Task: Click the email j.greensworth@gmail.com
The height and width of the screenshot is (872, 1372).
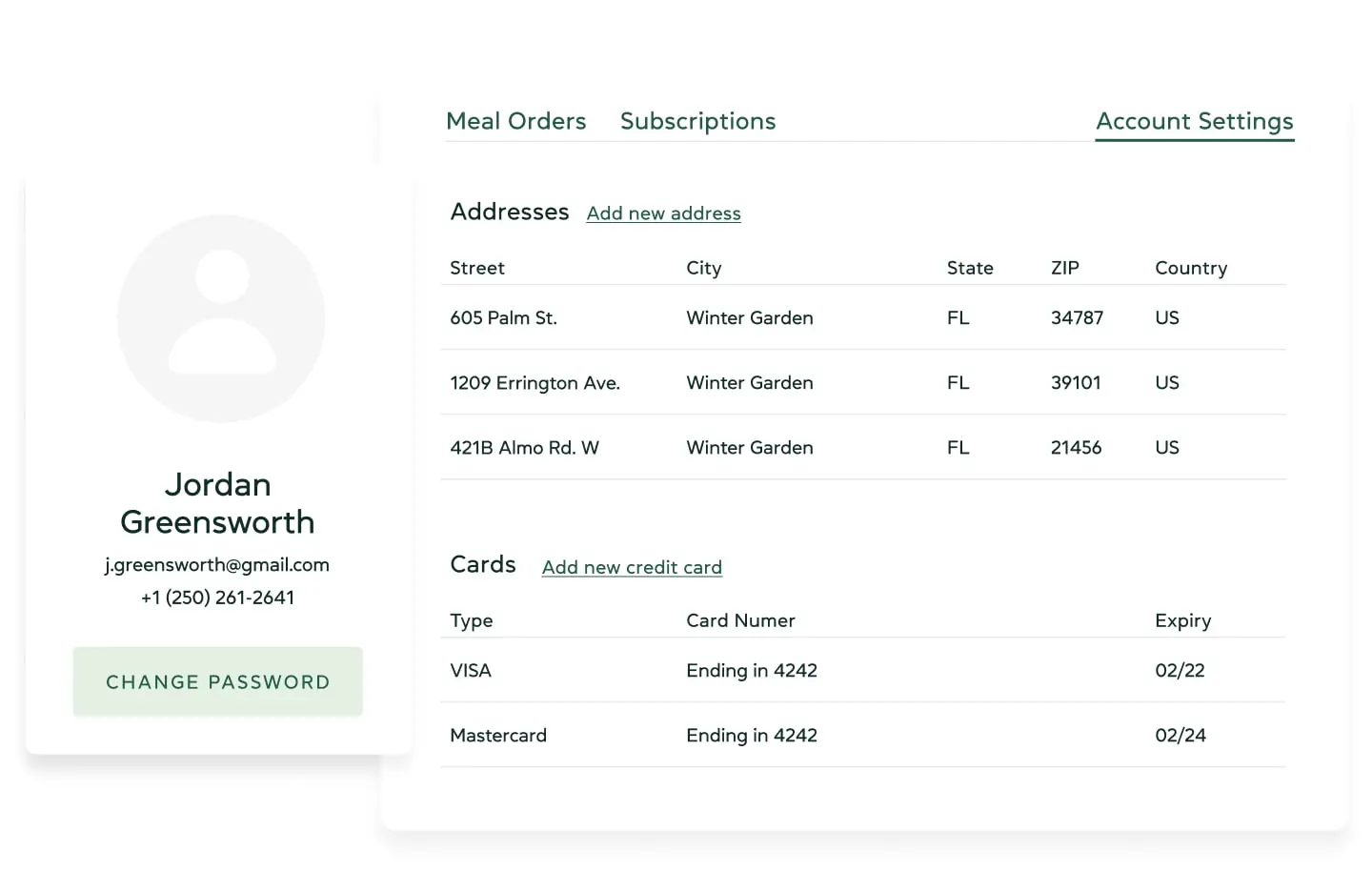Action: click(217, 564)
